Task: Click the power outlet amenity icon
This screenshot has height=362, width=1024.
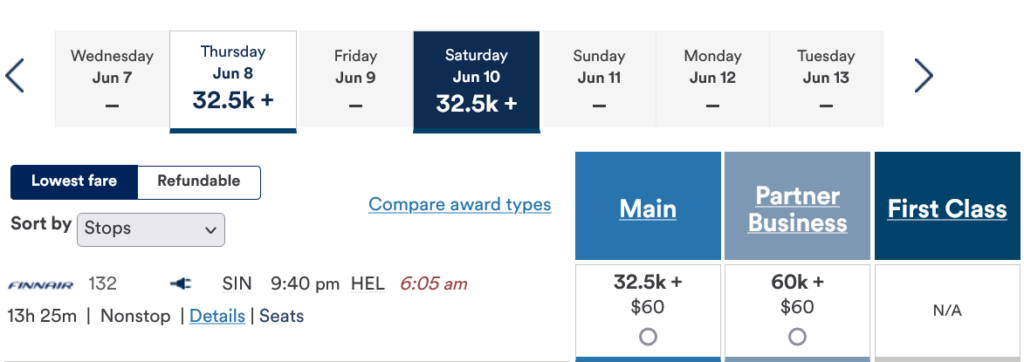Action: (181, 284)
